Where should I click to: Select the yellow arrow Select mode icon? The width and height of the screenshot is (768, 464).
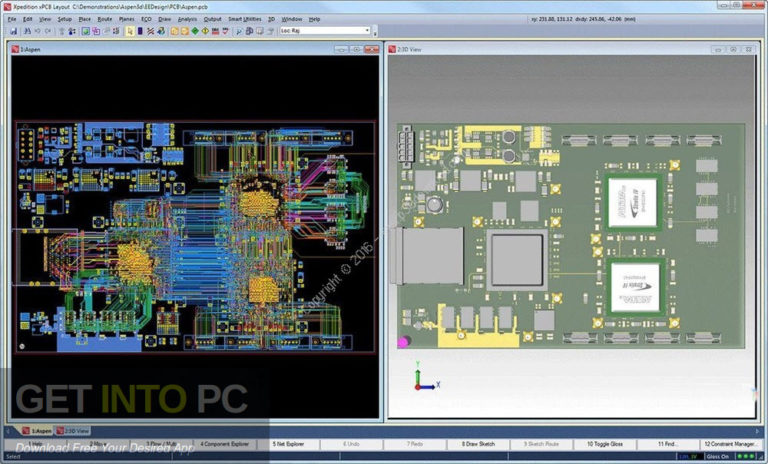tap(130, 31)
